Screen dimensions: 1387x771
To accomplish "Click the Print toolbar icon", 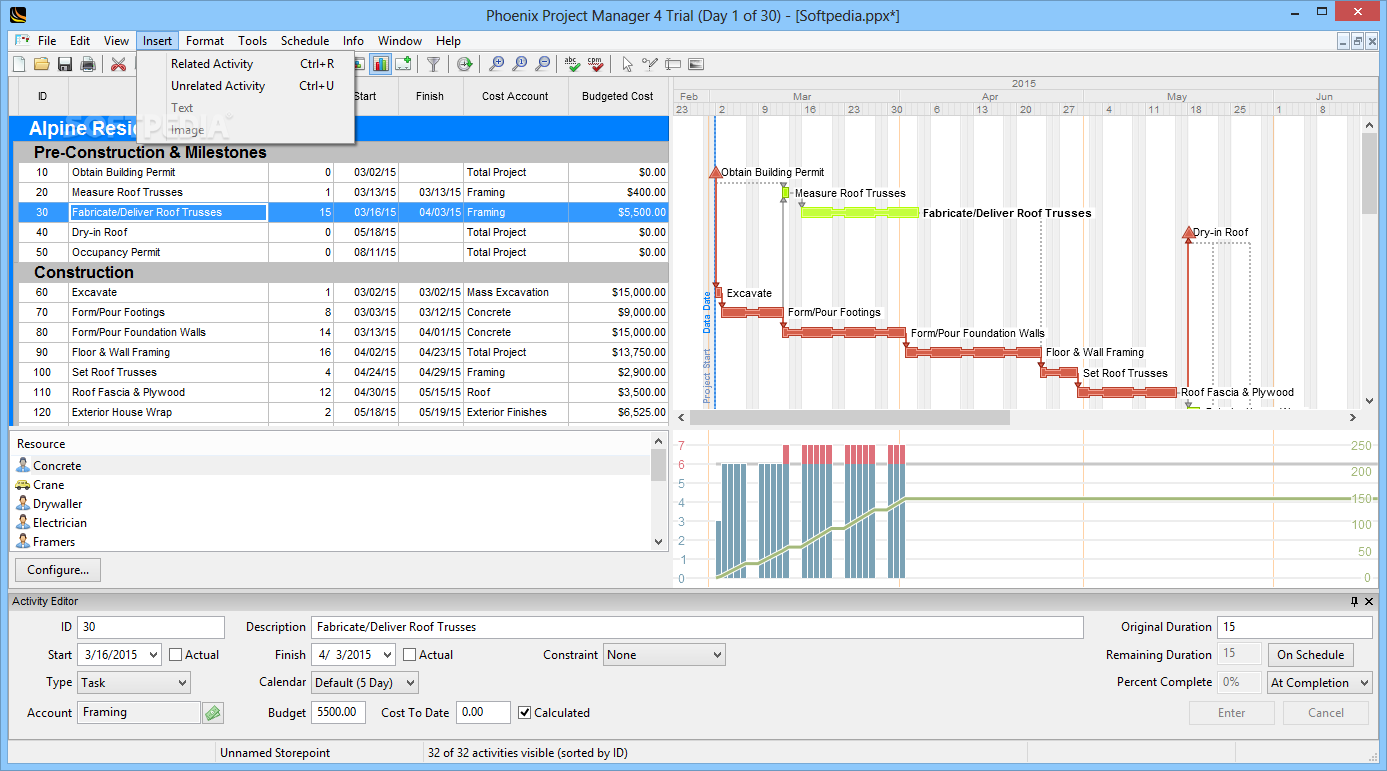I will (x=88, y=64).
